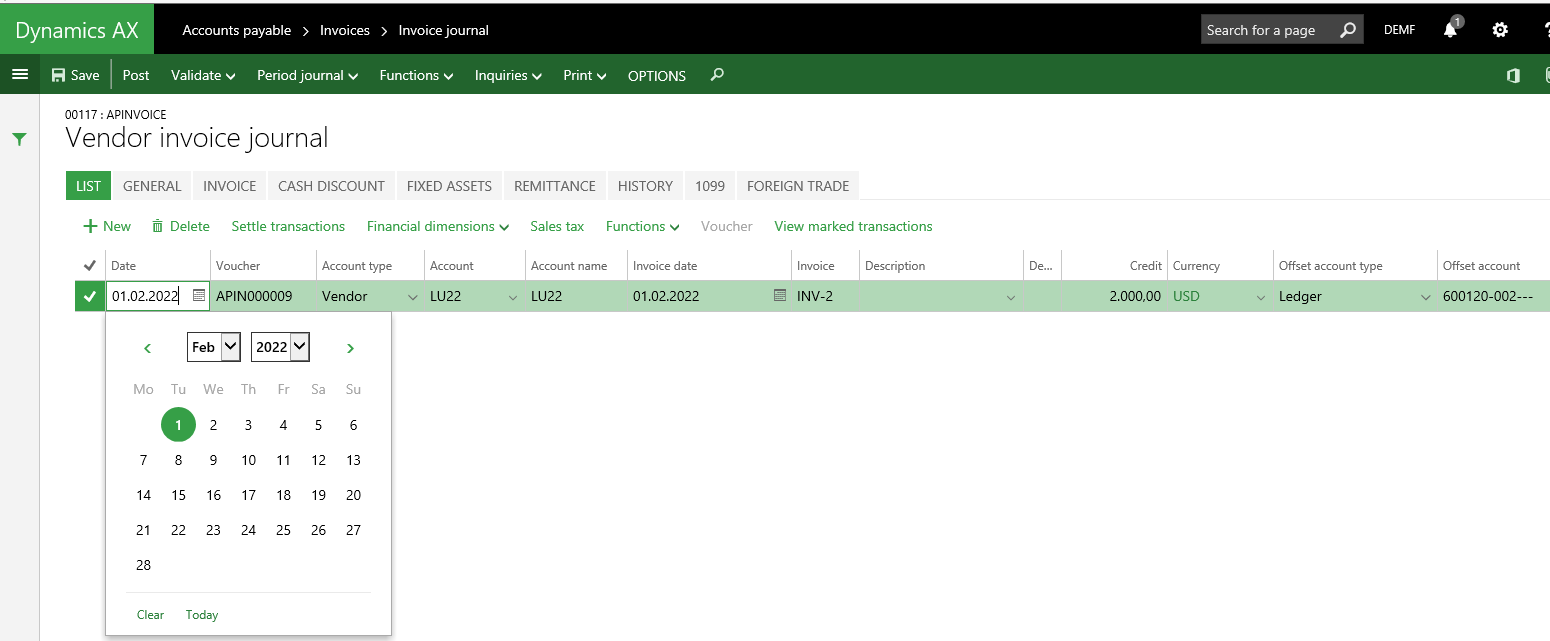The height and width of the screenshot is (641, 1550).
Task: Go to the previous month in the calendar
Action: point(148,348)
